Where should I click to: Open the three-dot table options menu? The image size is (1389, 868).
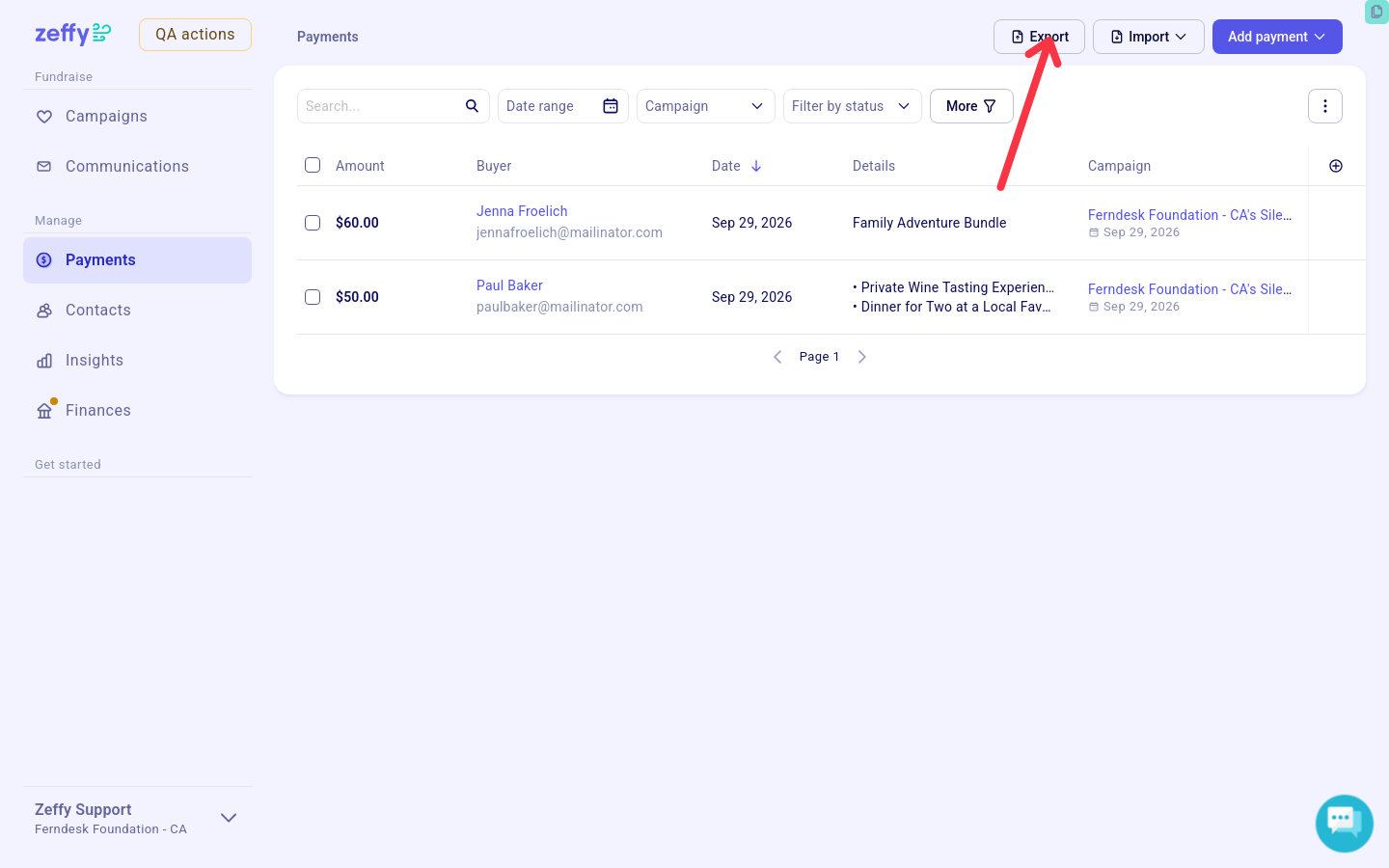(x=1325, y=106)
